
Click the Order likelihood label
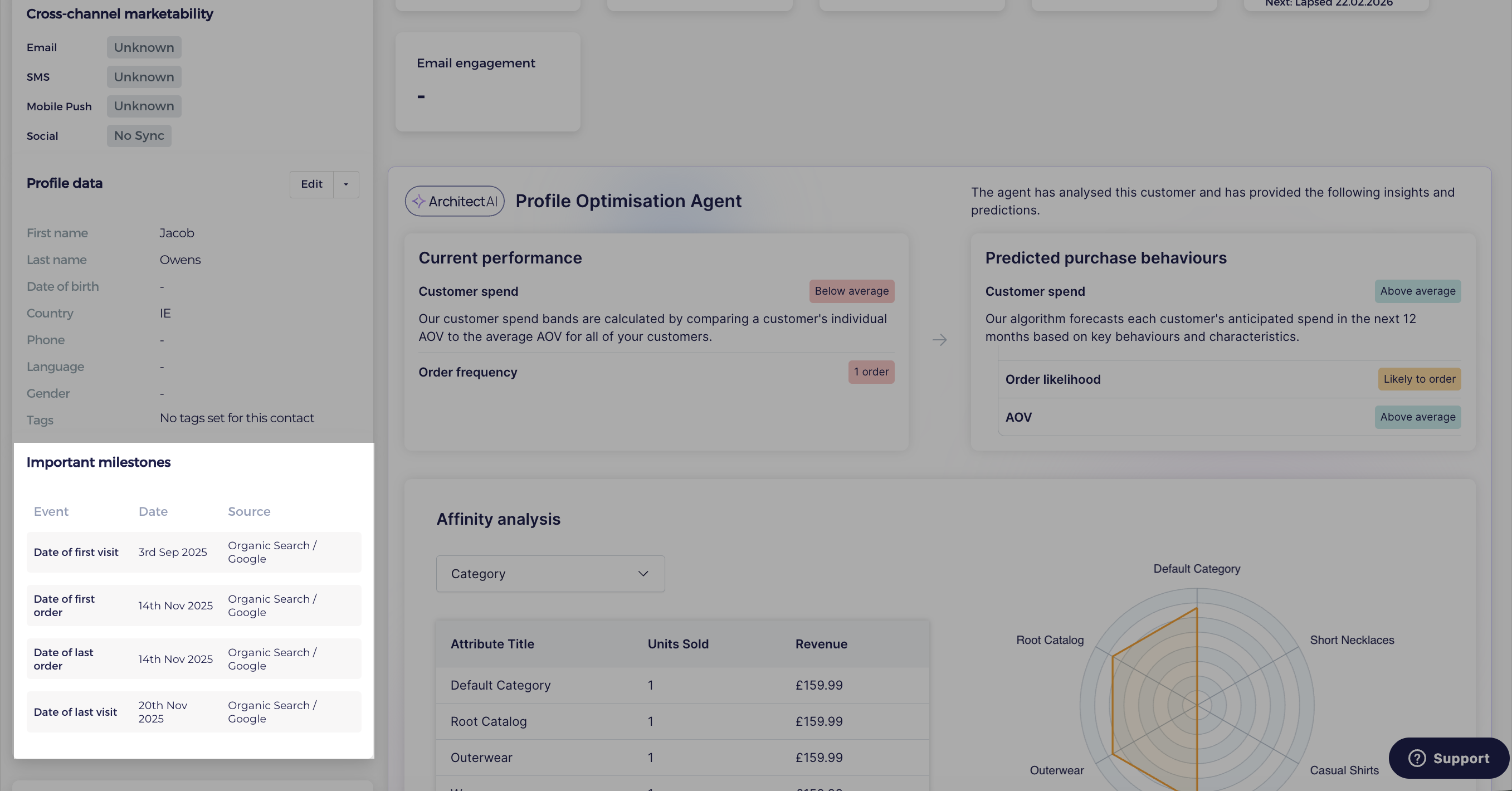coord(1053,379)
